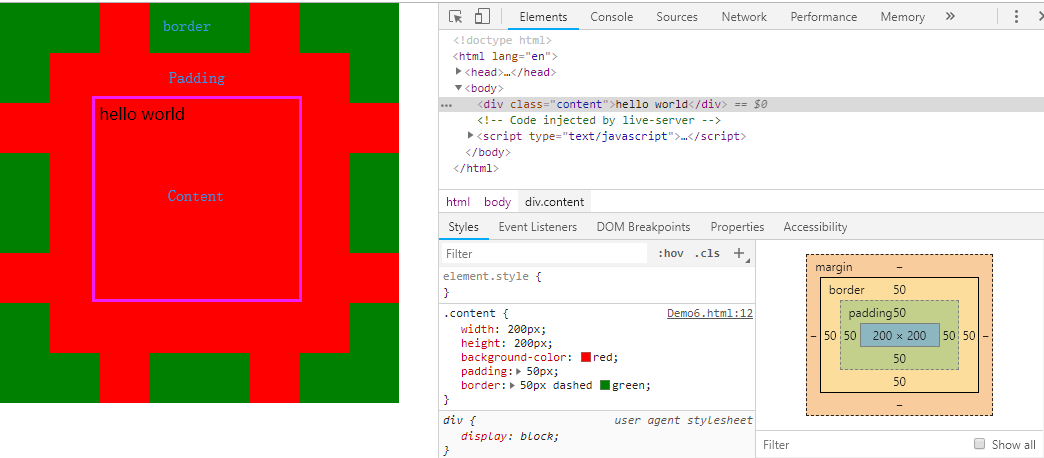The width and height of the screenshot is (1044, 458).
Task: Click the 'border' label in the box model
Action: 847,290
